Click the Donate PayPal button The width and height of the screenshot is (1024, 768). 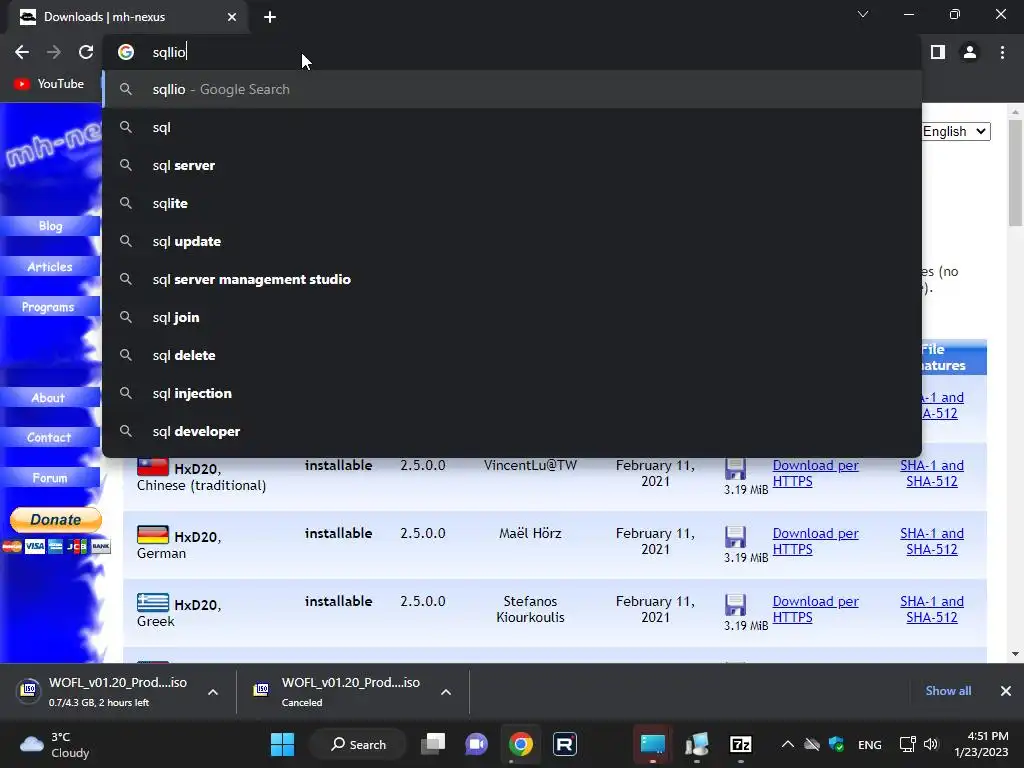pos(56,520)
